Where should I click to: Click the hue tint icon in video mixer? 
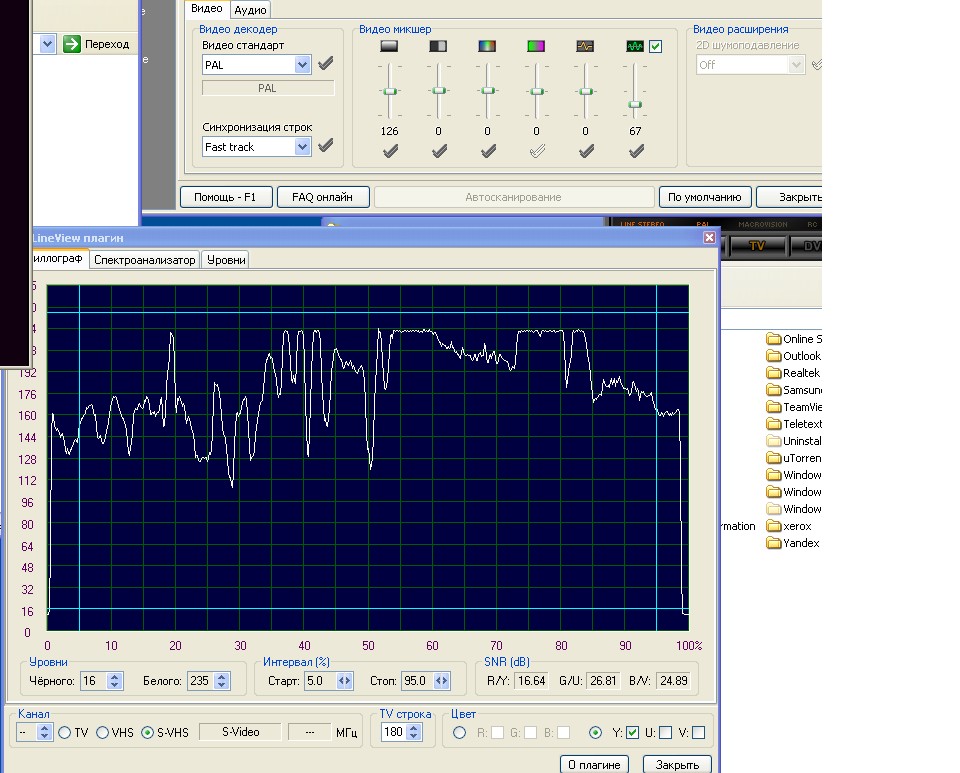[x=536, y=46]
